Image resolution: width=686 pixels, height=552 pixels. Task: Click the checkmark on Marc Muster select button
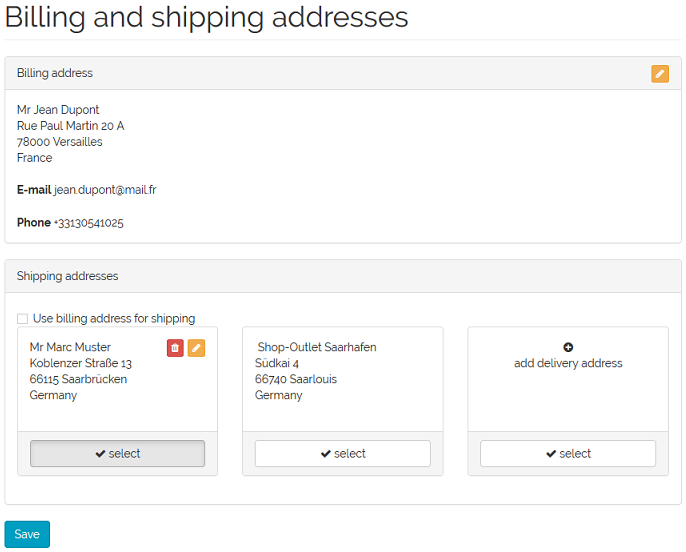pyautogui.click(x=100, y=454)
